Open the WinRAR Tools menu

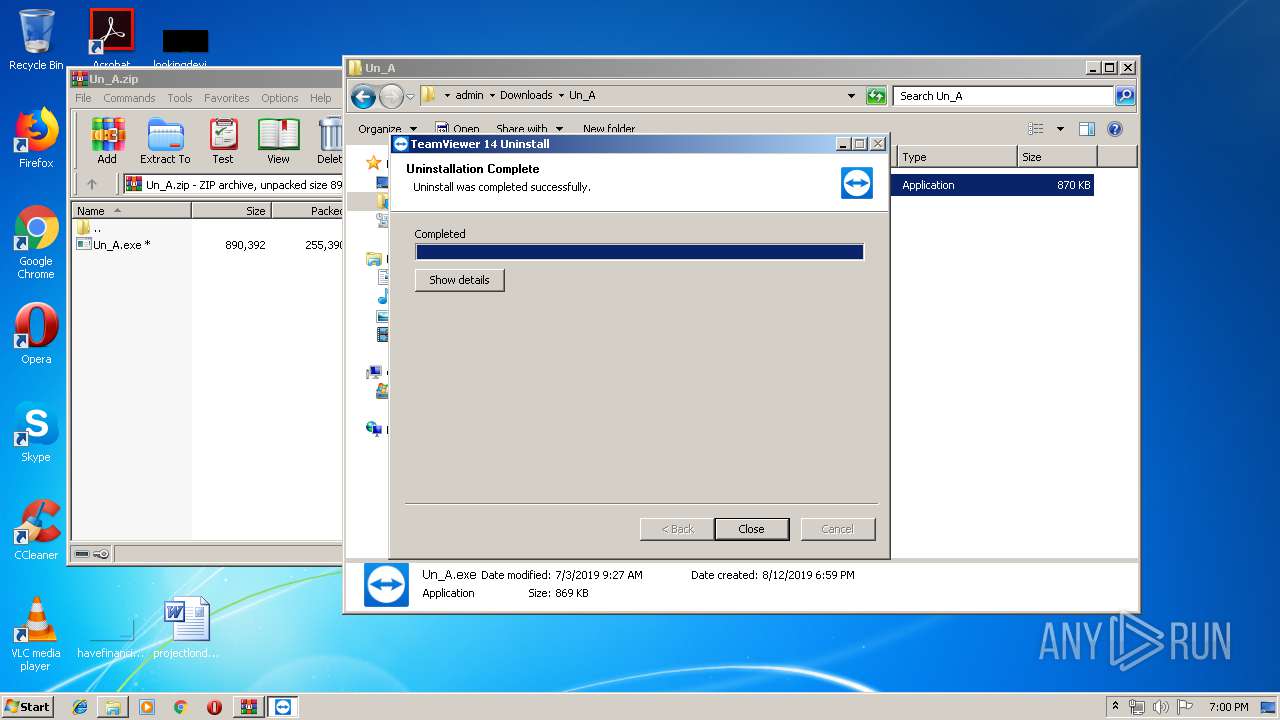[180, 98]
